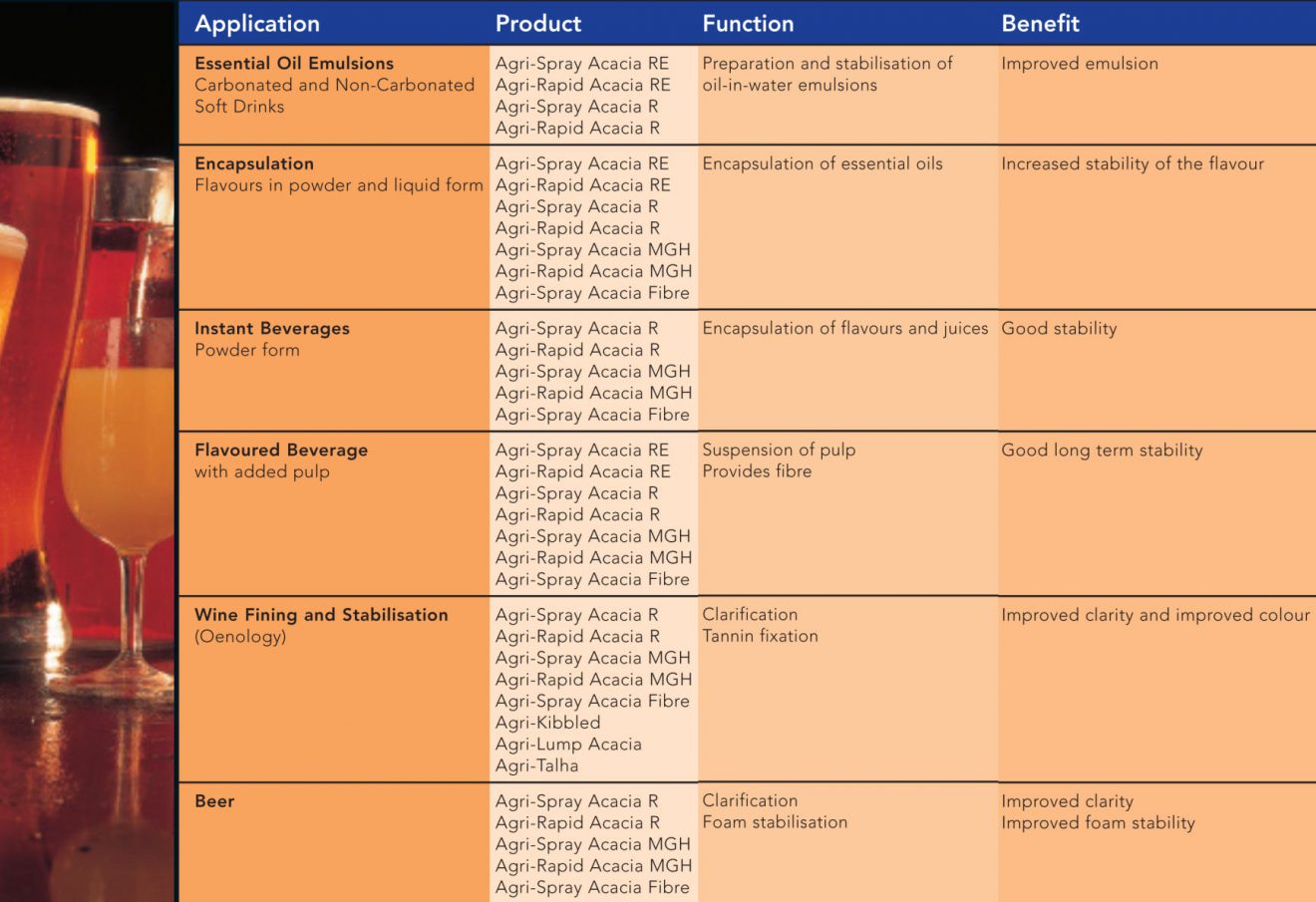Click the Good long term stability benefit
Viewport: 1316px width, 902px height.
1102,451
